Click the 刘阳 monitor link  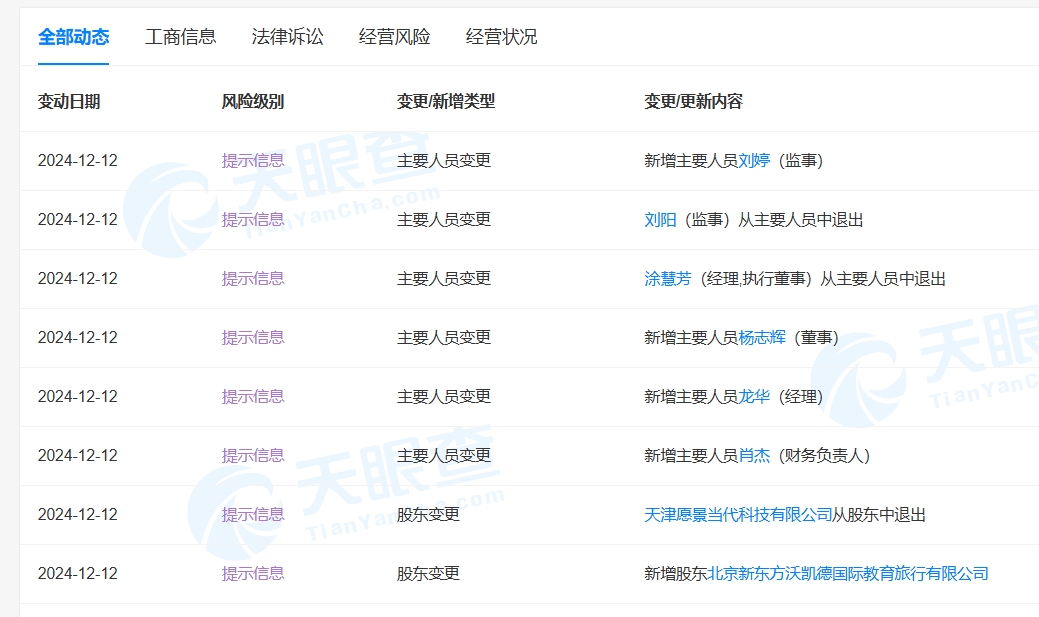[x=657, y=219]
